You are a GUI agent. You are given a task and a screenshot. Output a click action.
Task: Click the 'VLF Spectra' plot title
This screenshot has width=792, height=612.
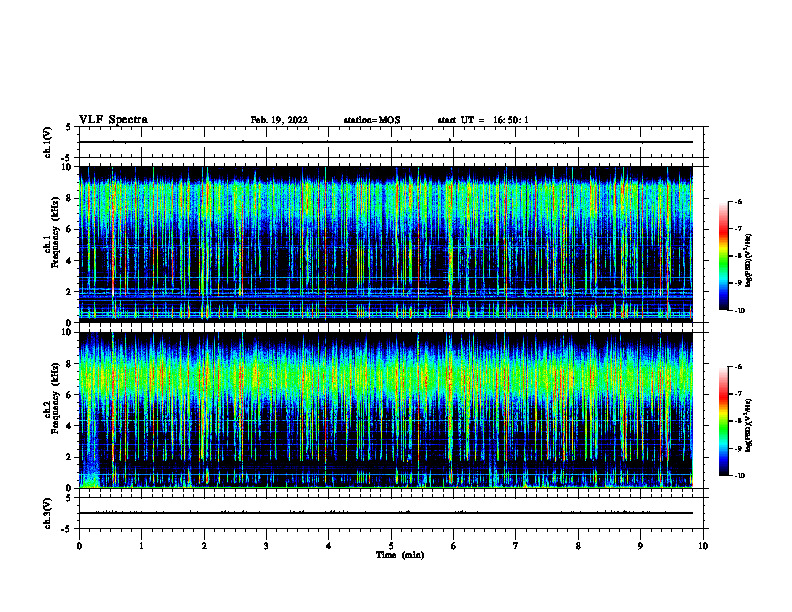pos(113,120)
